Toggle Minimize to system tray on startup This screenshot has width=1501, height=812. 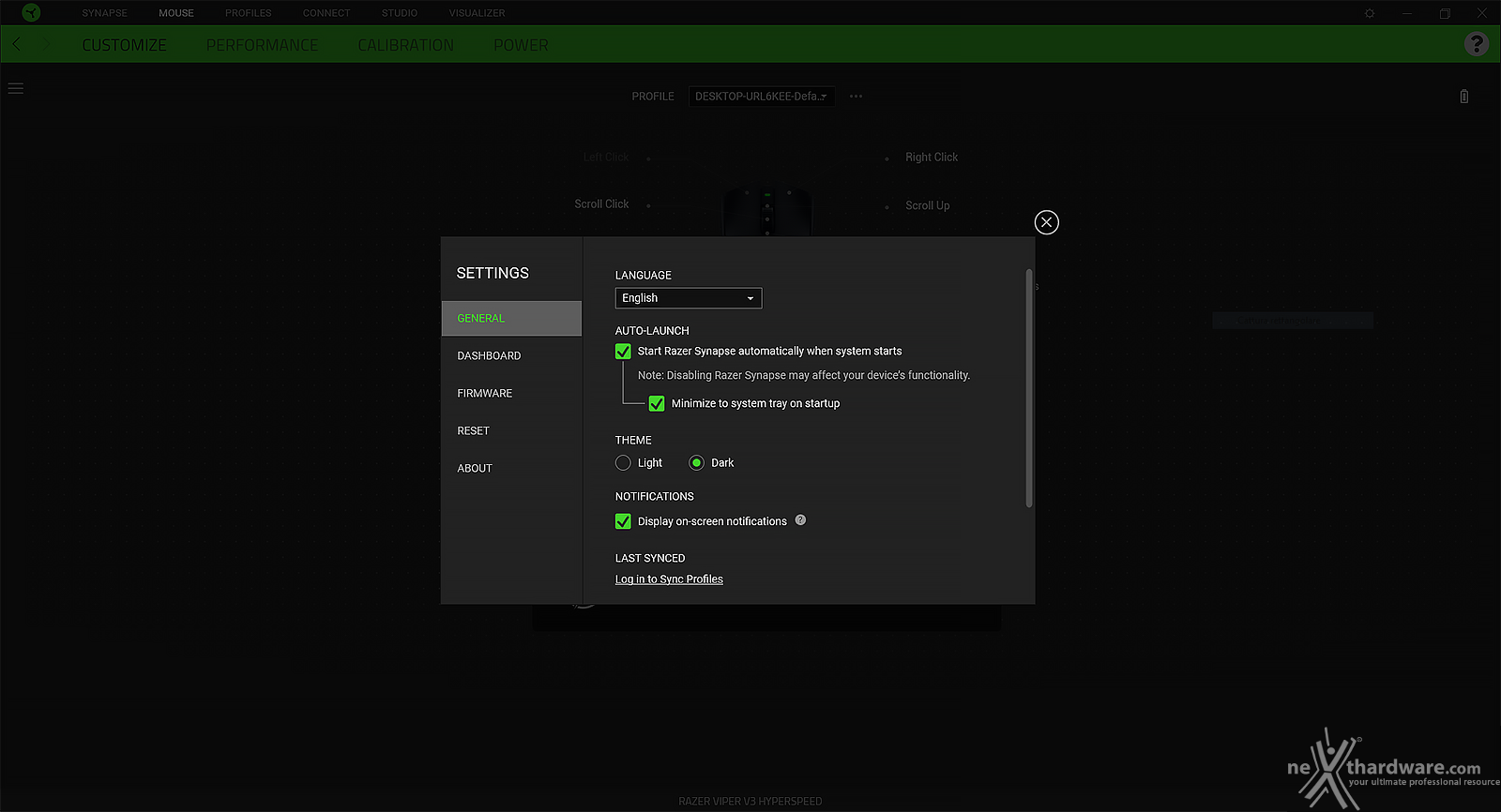[x=657, y=404]
